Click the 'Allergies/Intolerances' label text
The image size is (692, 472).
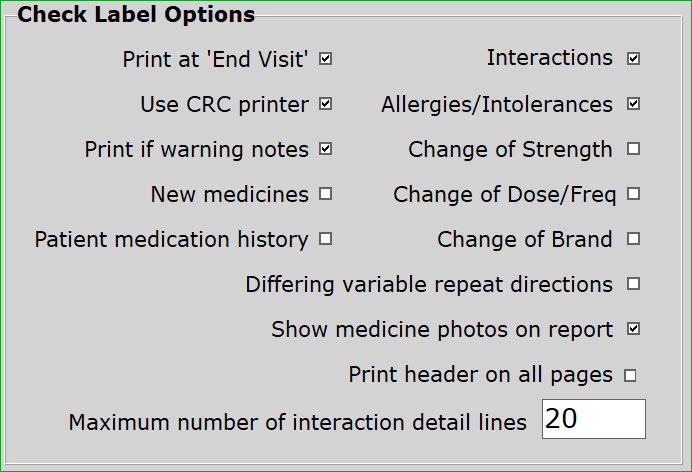(x=497, y=104)
